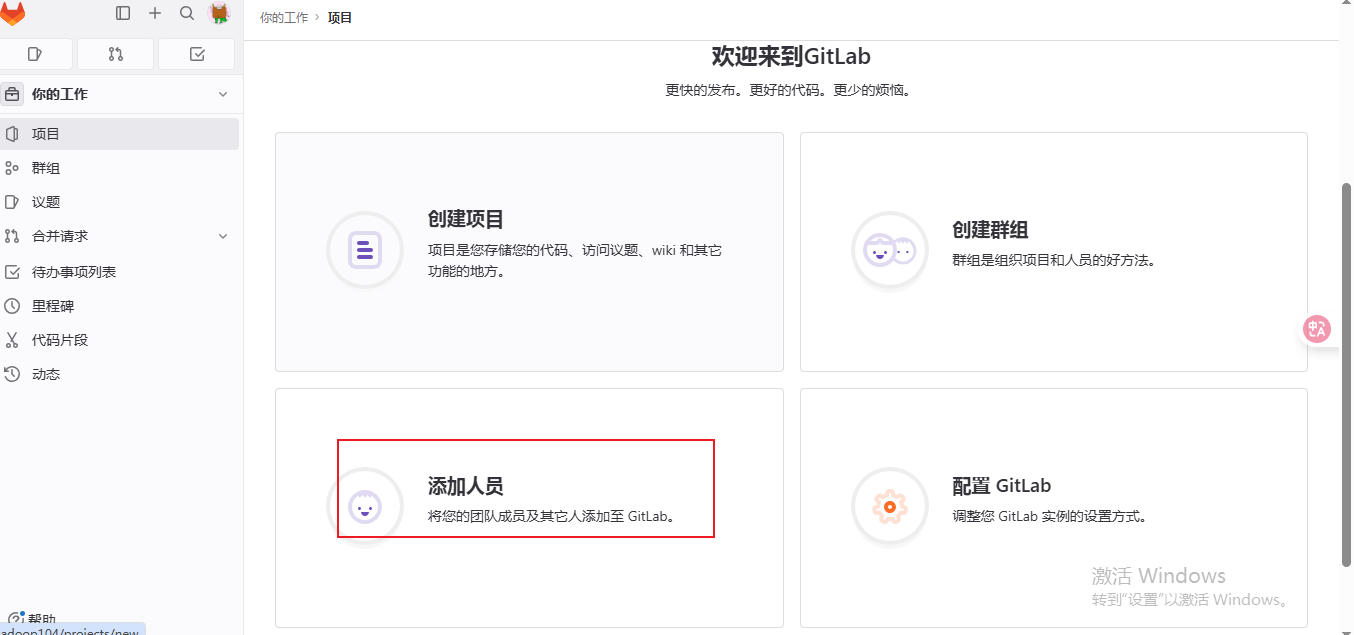
Task: Click the 添加人员 smiley face icon
Action: (x=365, y=507)
